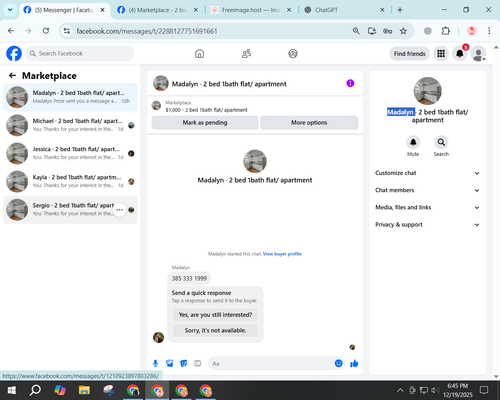The image size is (500, 400).
Task: Go back using the Marketplace back arrow
Action: coord(12,76)
